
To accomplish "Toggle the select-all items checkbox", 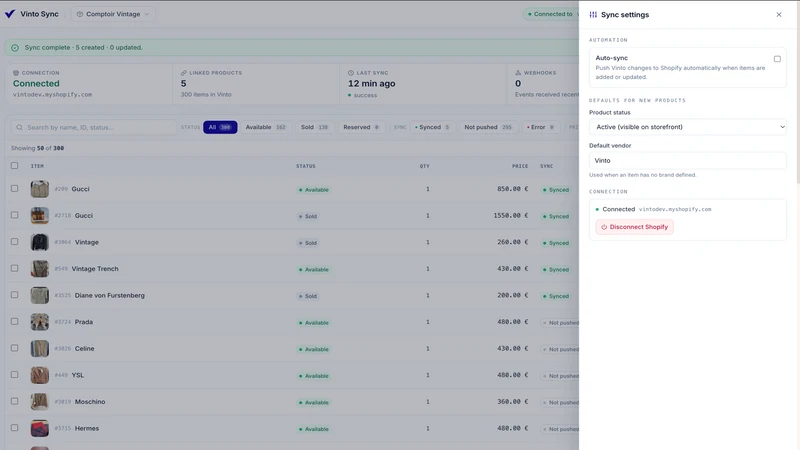I will pos(14,165).
